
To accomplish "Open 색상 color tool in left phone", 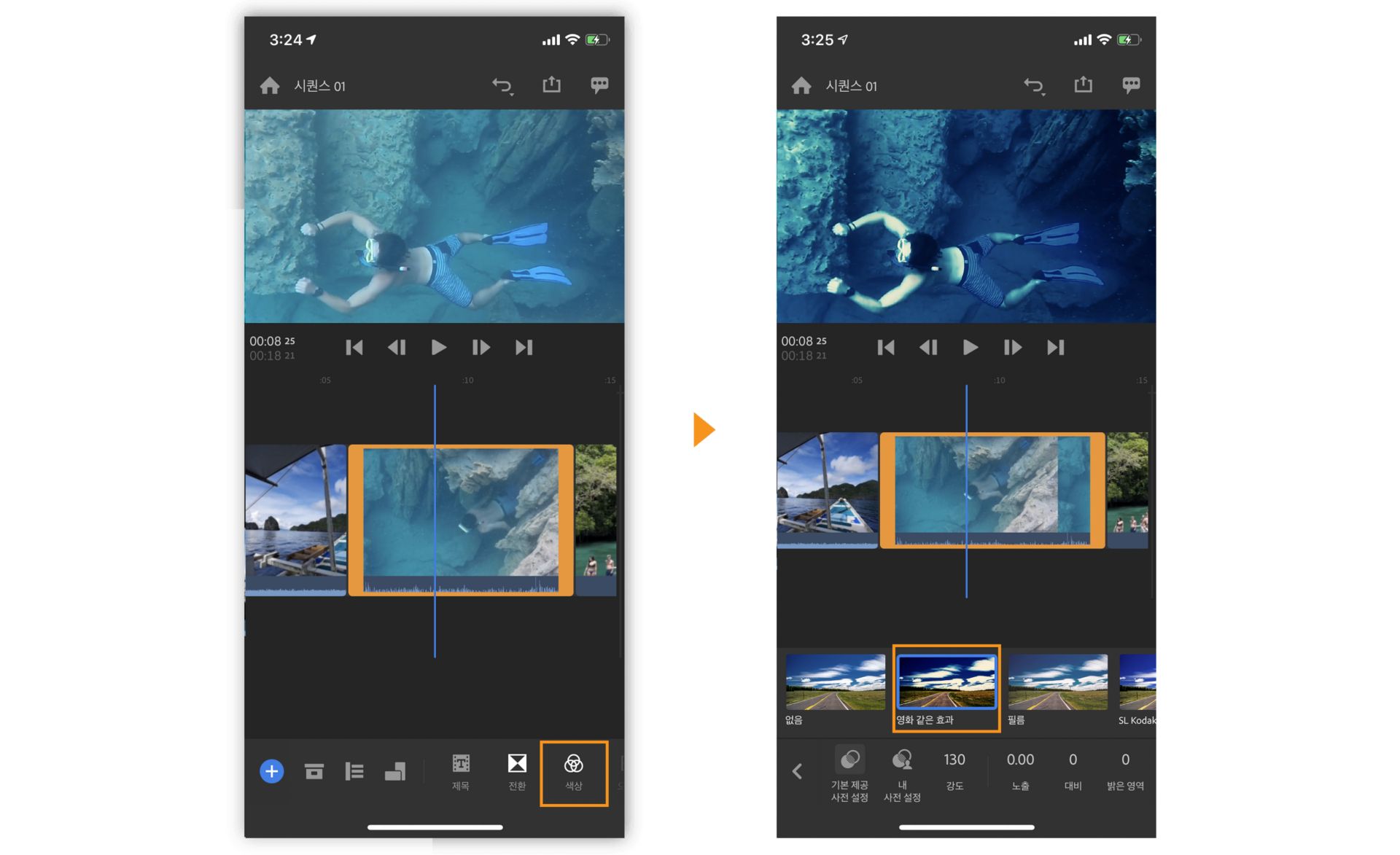I will [x=573, y=772].
